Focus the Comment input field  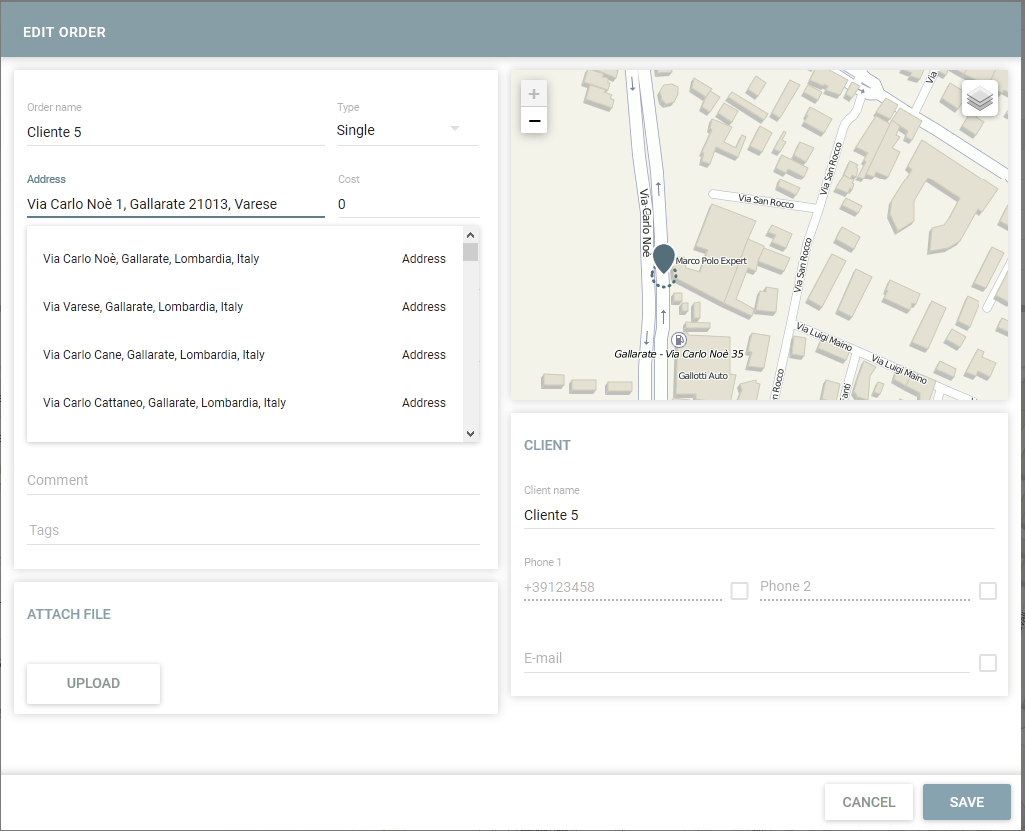(x=253, y=481)
